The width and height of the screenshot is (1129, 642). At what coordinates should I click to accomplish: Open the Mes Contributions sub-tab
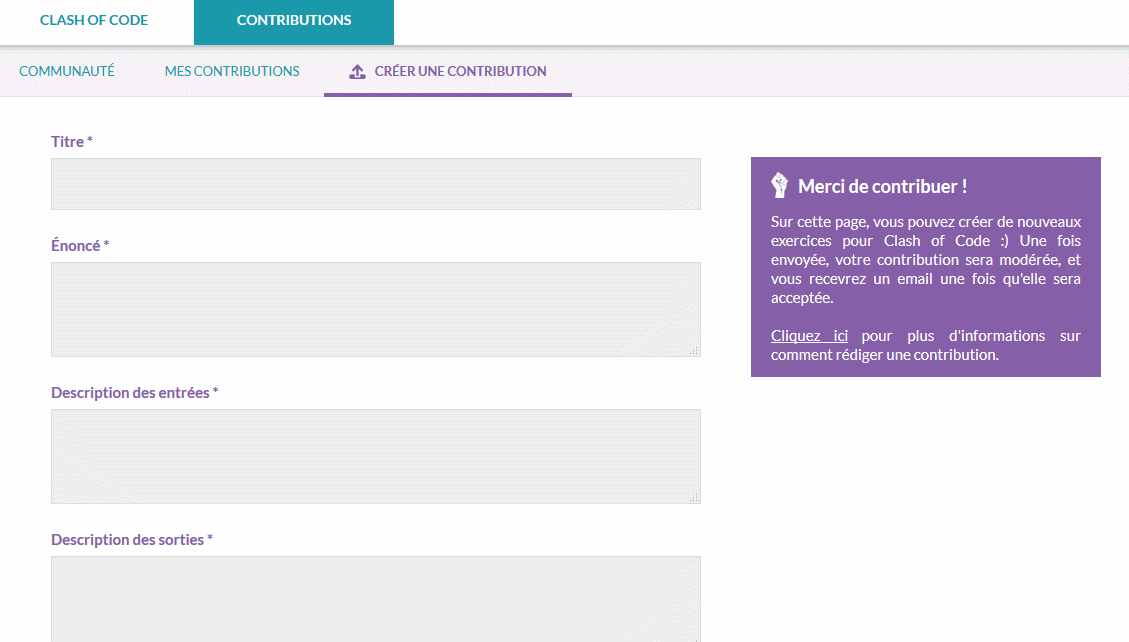pyautogui.click(x=232, y=71)
